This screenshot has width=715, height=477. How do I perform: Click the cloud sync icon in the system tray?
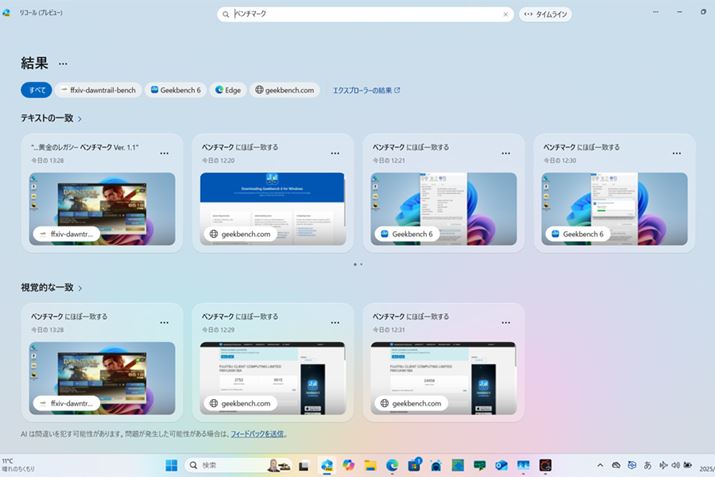coord(616,465)
